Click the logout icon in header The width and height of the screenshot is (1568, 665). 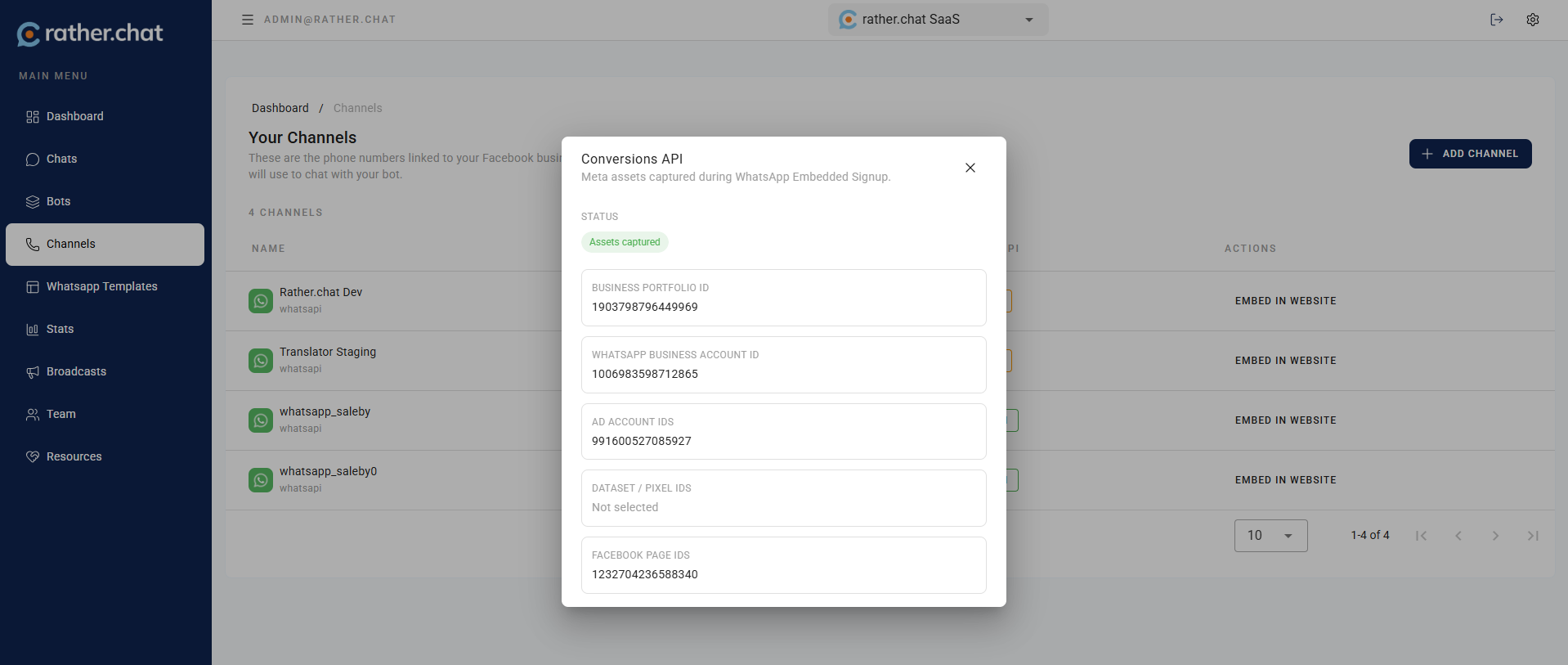point(1497,20)
